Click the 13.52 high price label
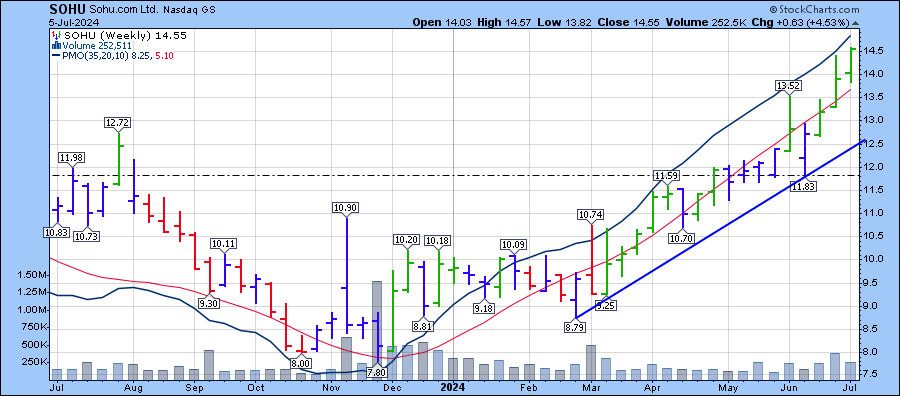Screen dimensions: 900x396 pyautogui.click(x=789, y=86)
